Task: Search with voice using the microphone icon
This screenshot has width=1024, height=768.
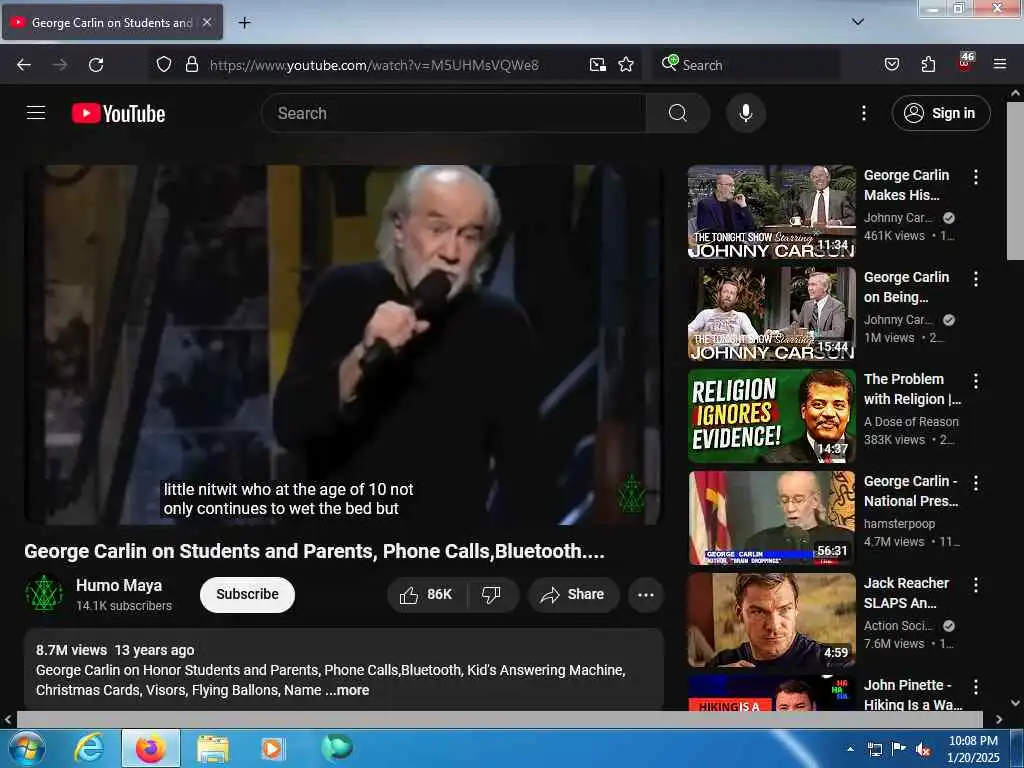Action: click(x=746, y=114)
